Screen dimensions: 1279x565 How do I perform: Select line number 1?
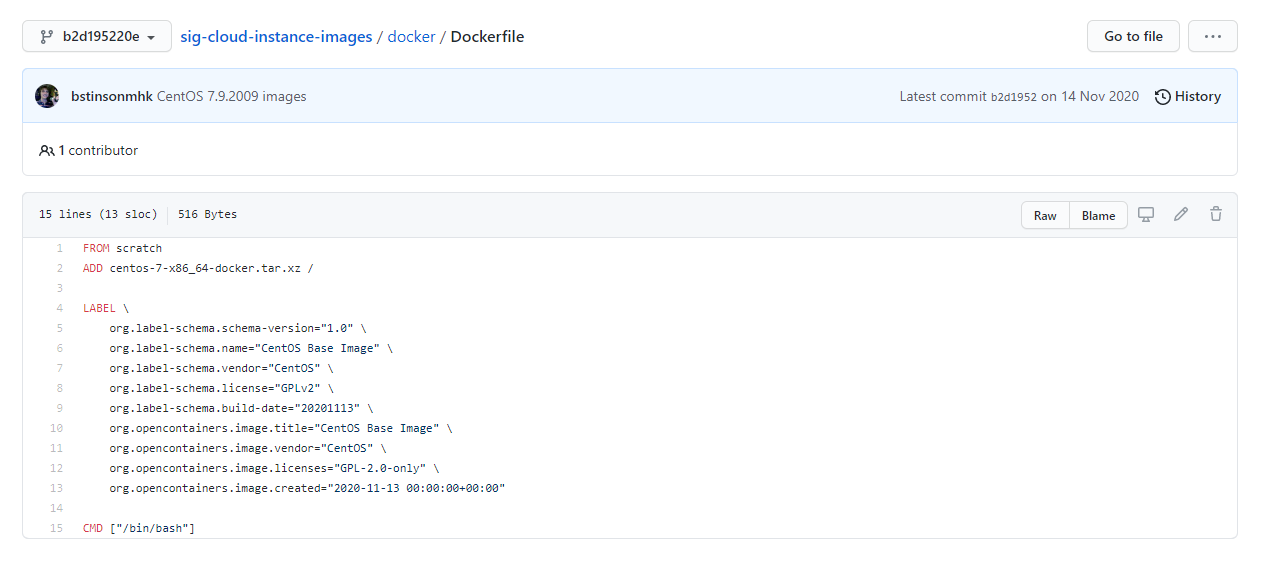(60, 248)
